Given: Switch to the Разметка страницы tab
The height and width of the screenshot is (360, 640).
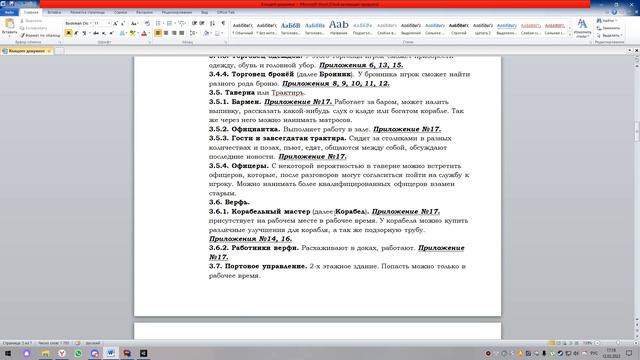Looking at the screenshot, I should coord(87,12).
